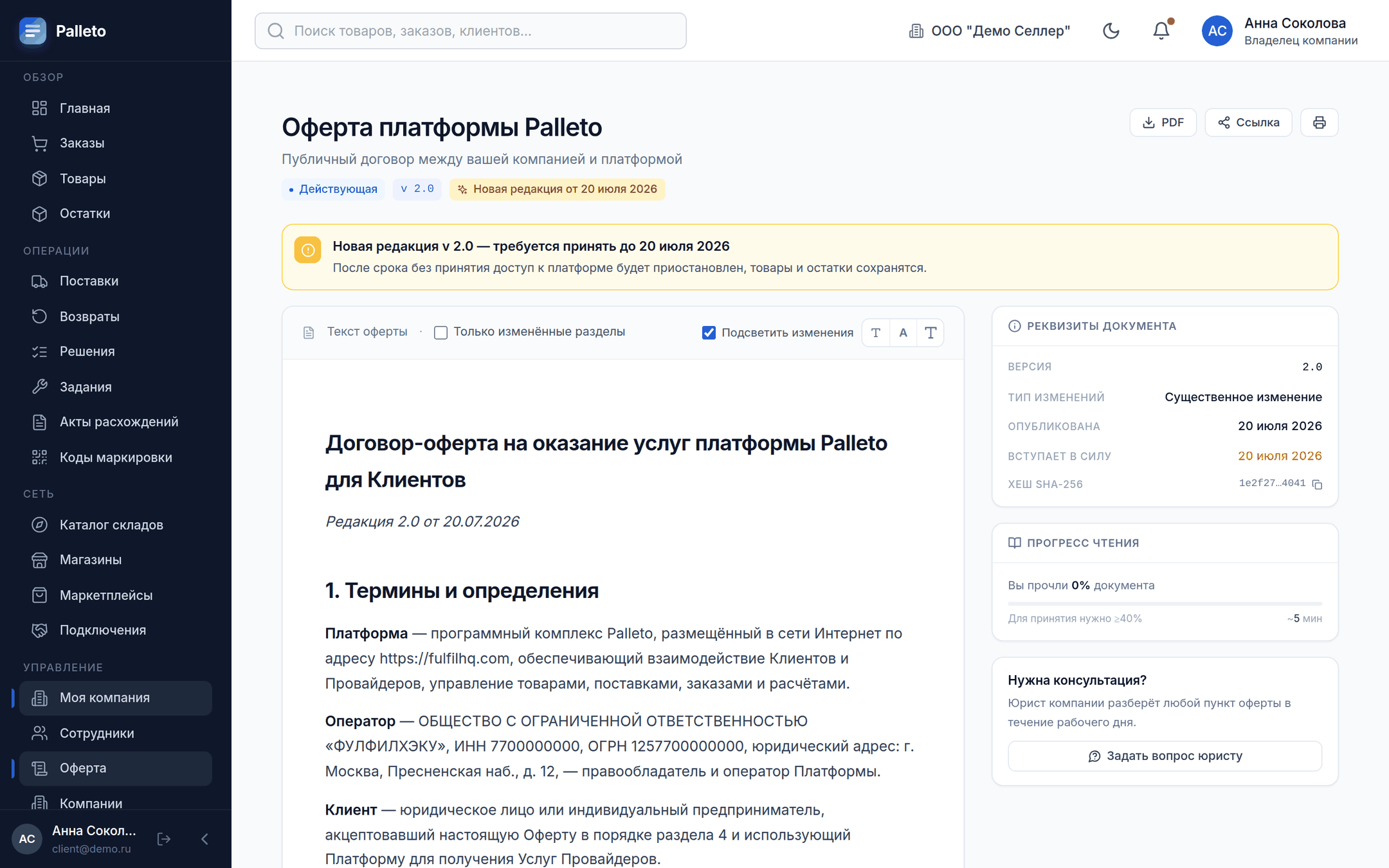Image resolution: width=1389 pixels, height=868 pixels.
Task: Click Задать вопрос юристу button
Action: (1165, 756)
